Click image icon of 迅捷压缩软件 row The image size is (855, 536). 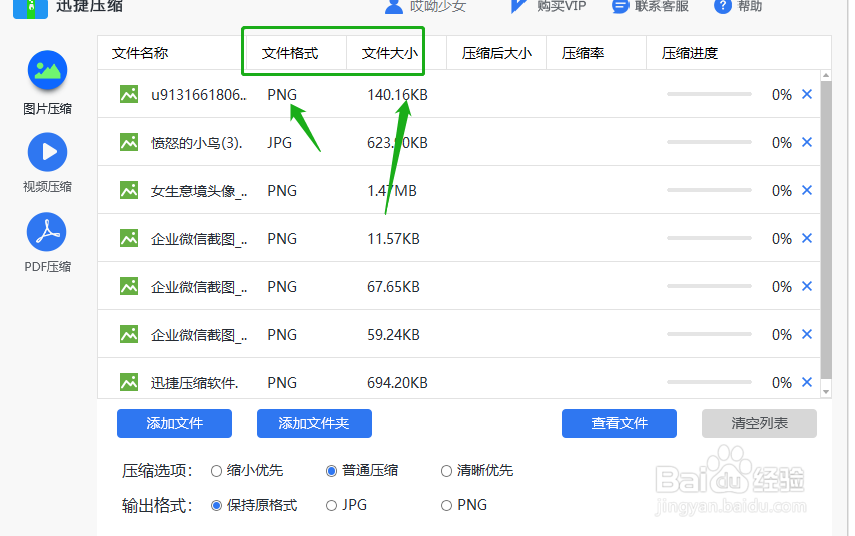pyautogui.click(x=129, y=382)
